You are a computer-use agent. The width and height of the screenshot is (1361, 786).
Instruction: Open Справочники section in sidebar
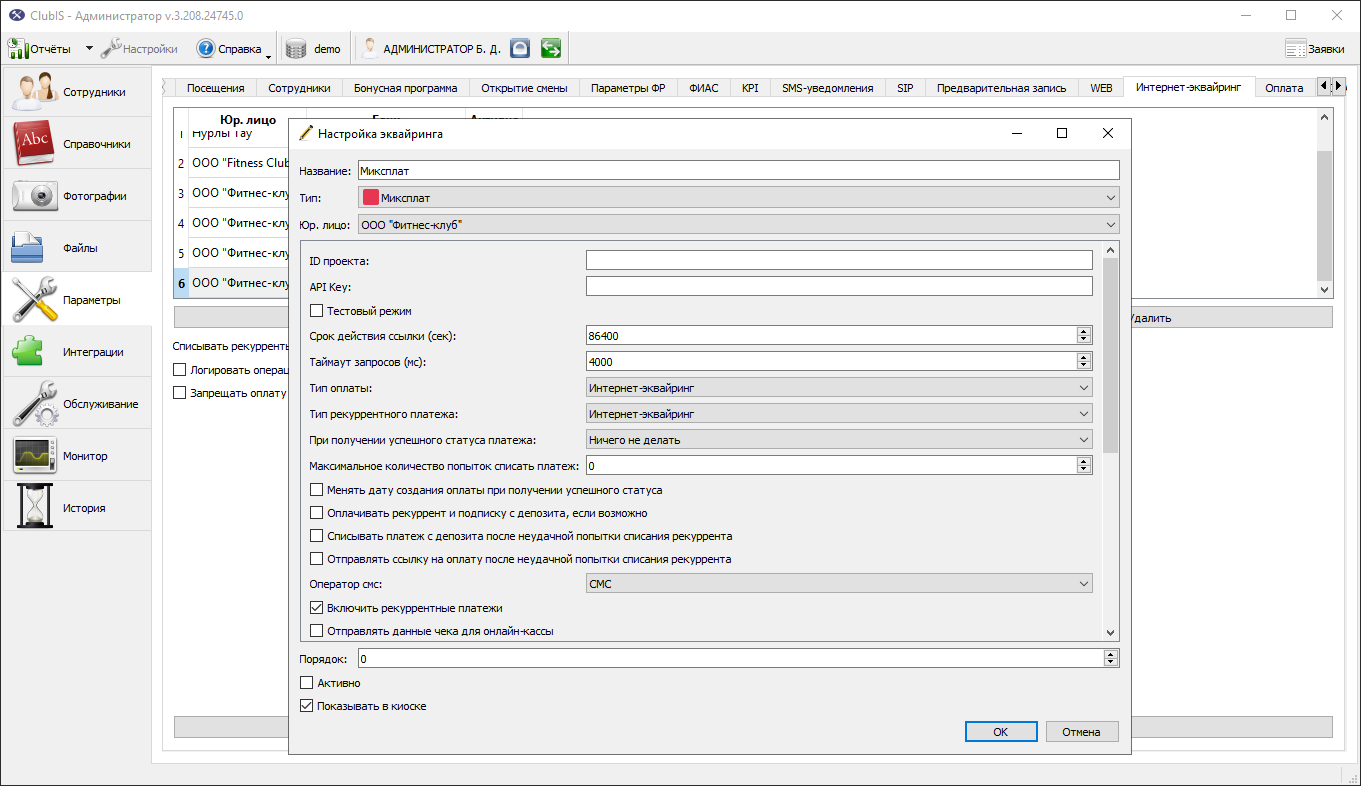pos(77,144)
